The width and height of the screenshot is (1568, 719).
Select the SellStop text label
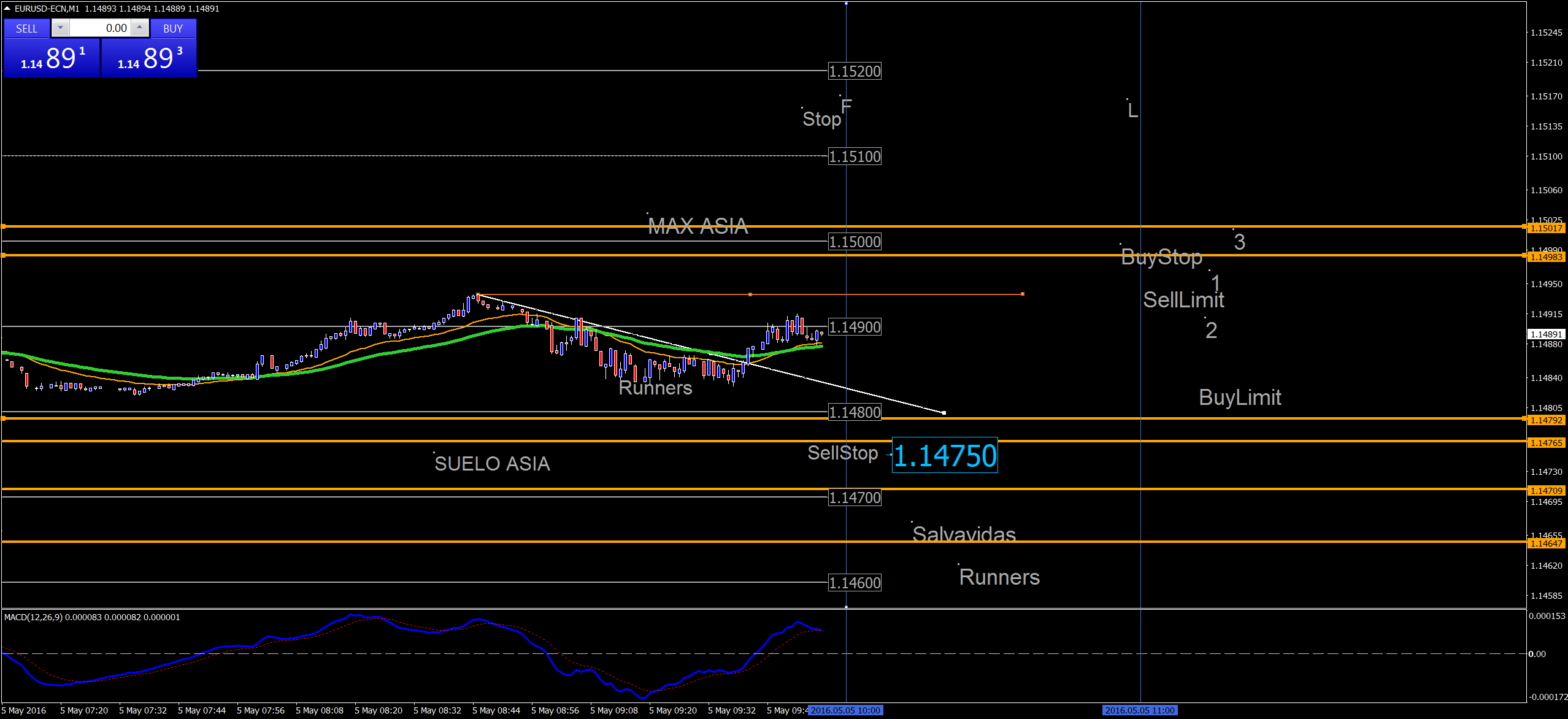(842, 453)
